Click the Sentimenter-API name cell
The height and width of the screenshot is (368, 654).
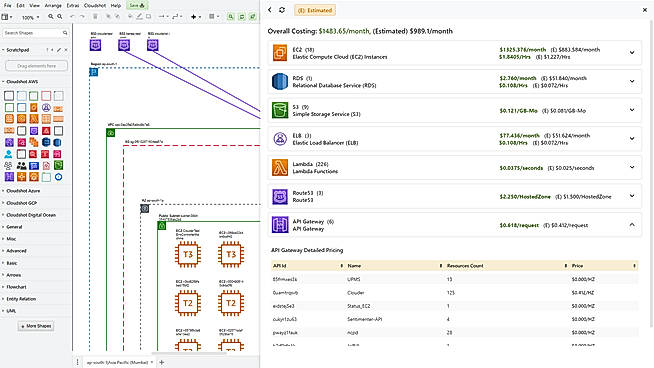click(365, 319)
